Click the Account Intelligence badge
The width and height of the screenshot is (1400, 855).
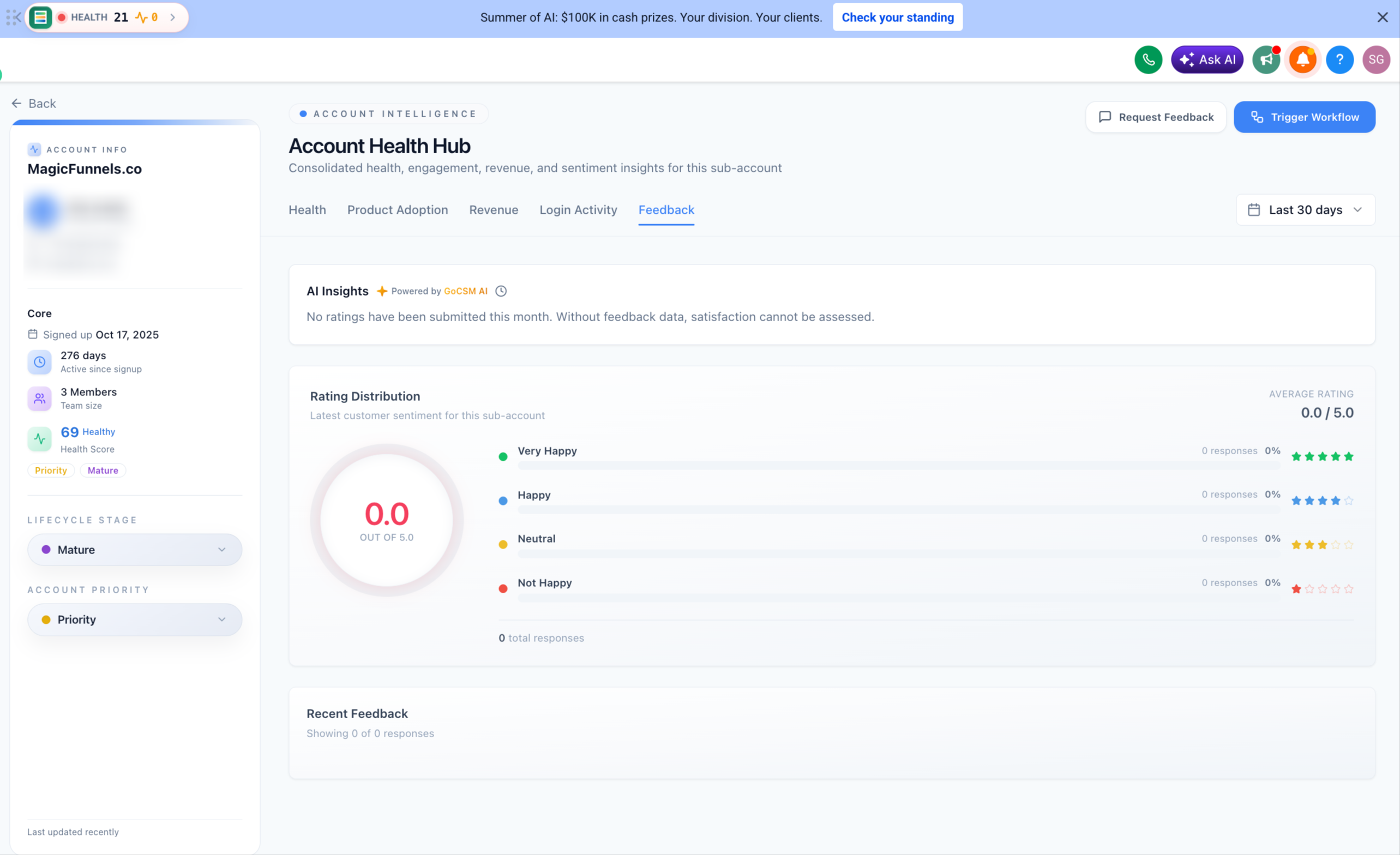pos(389,113)
